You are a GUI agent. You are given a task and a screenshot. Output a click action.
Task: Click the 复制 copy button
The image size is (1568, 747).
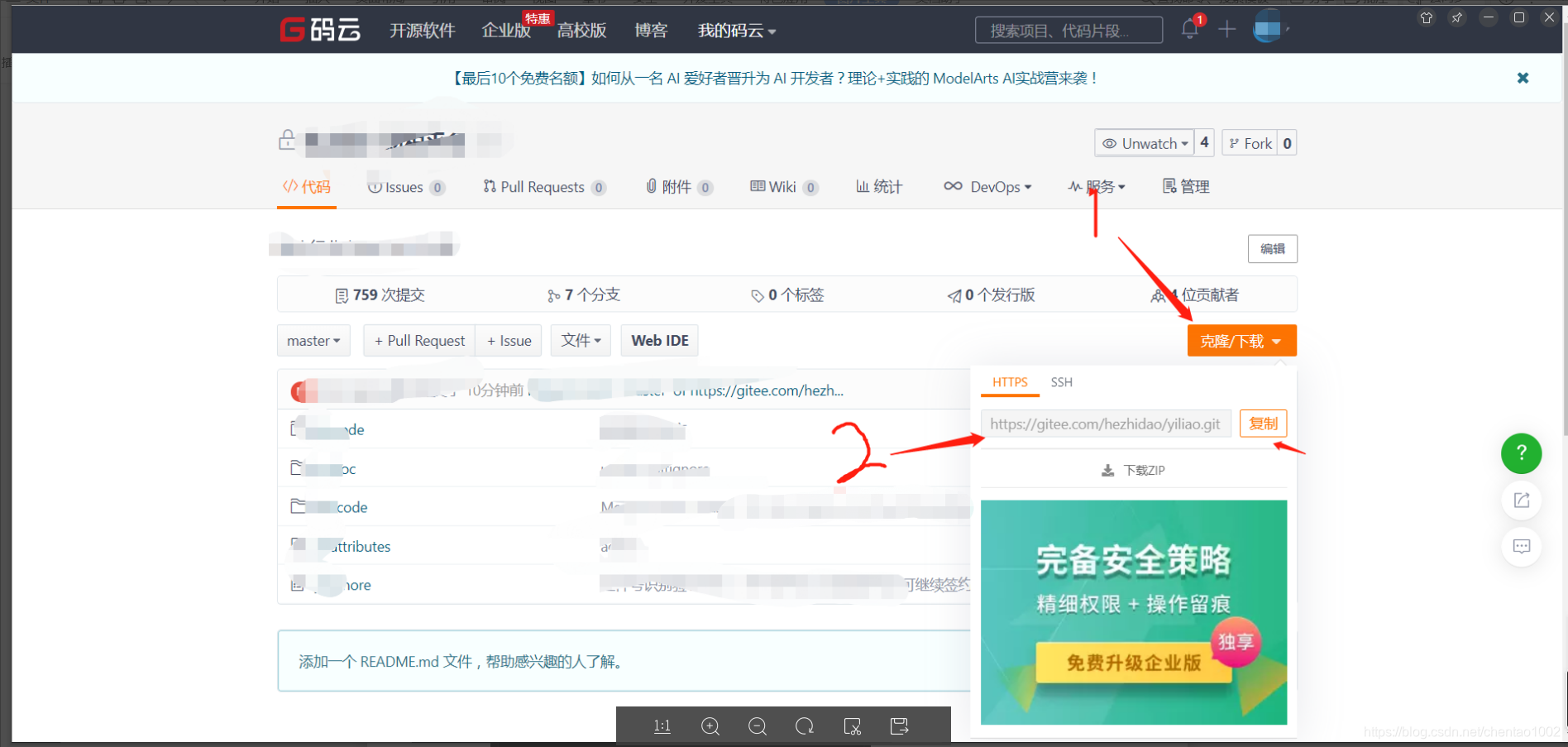point(1263,424)
